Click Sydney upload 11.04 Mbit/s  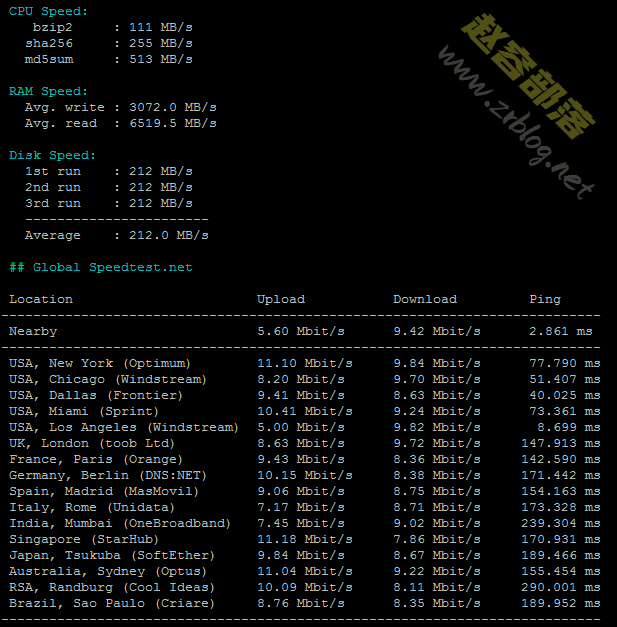(x=305, y=571)
